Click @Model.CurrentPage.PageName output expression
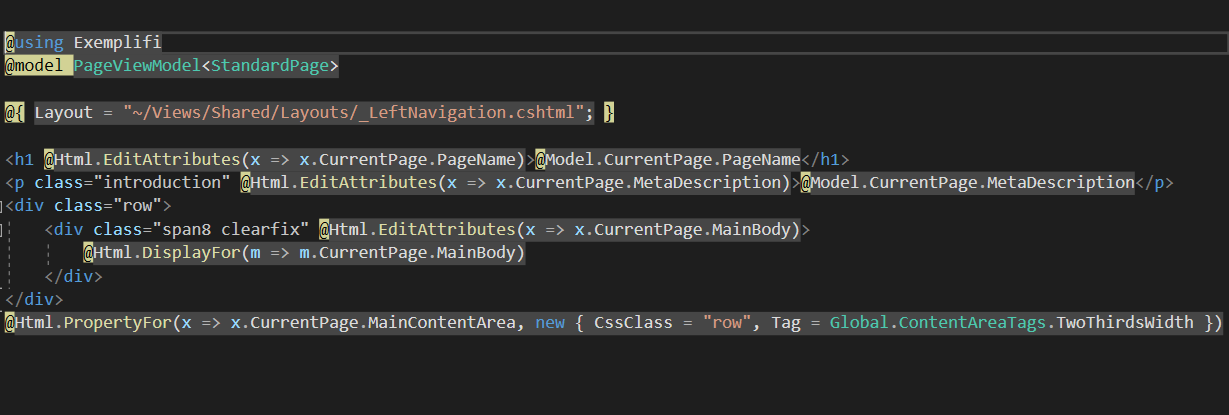Image resolution: width=1229 pixels, height=415 pixels. click(x=667, y=159)
